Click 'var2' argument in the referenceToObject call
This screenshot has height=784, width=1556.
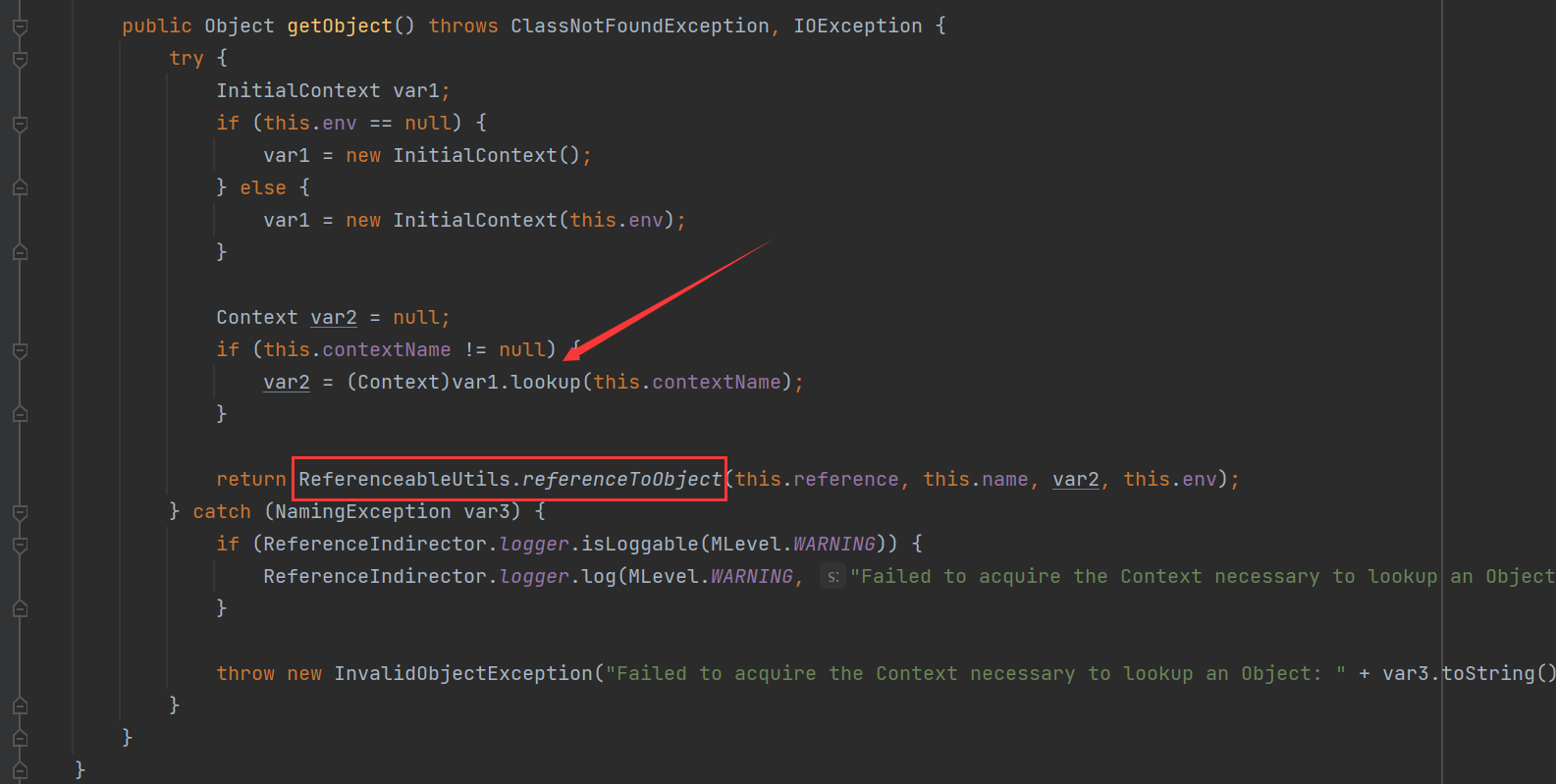click(1076, 480)
